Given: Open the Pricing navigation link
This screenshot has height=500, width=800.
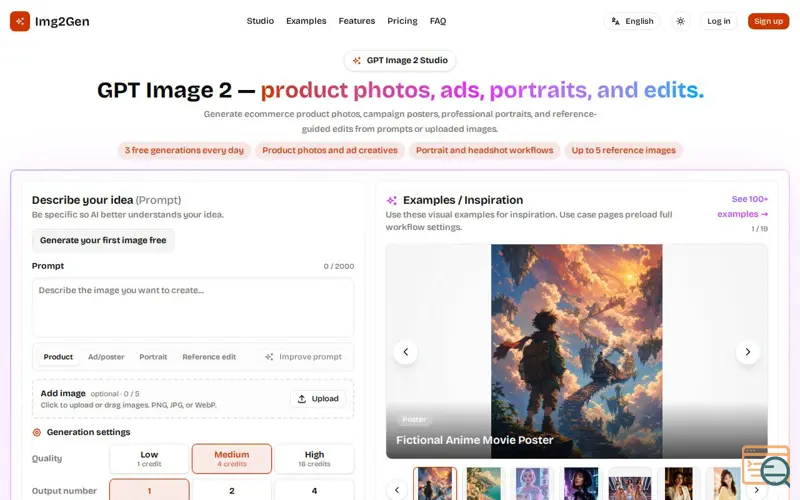Looking at the screenshot, I should click(402, 21).
